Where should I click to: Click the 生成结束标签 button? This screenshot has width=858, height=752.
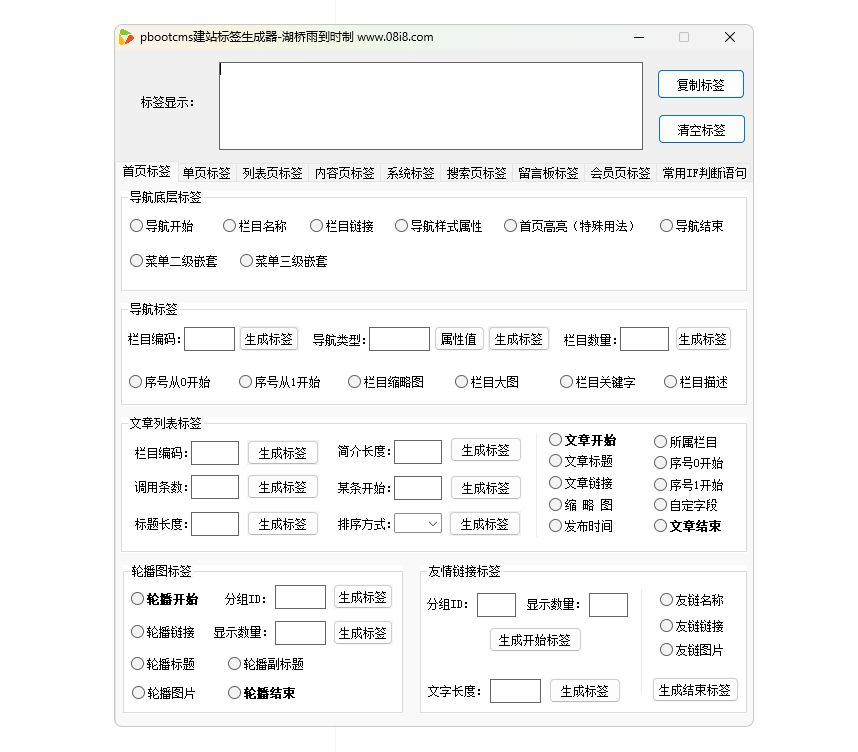(x=695, y=689)
